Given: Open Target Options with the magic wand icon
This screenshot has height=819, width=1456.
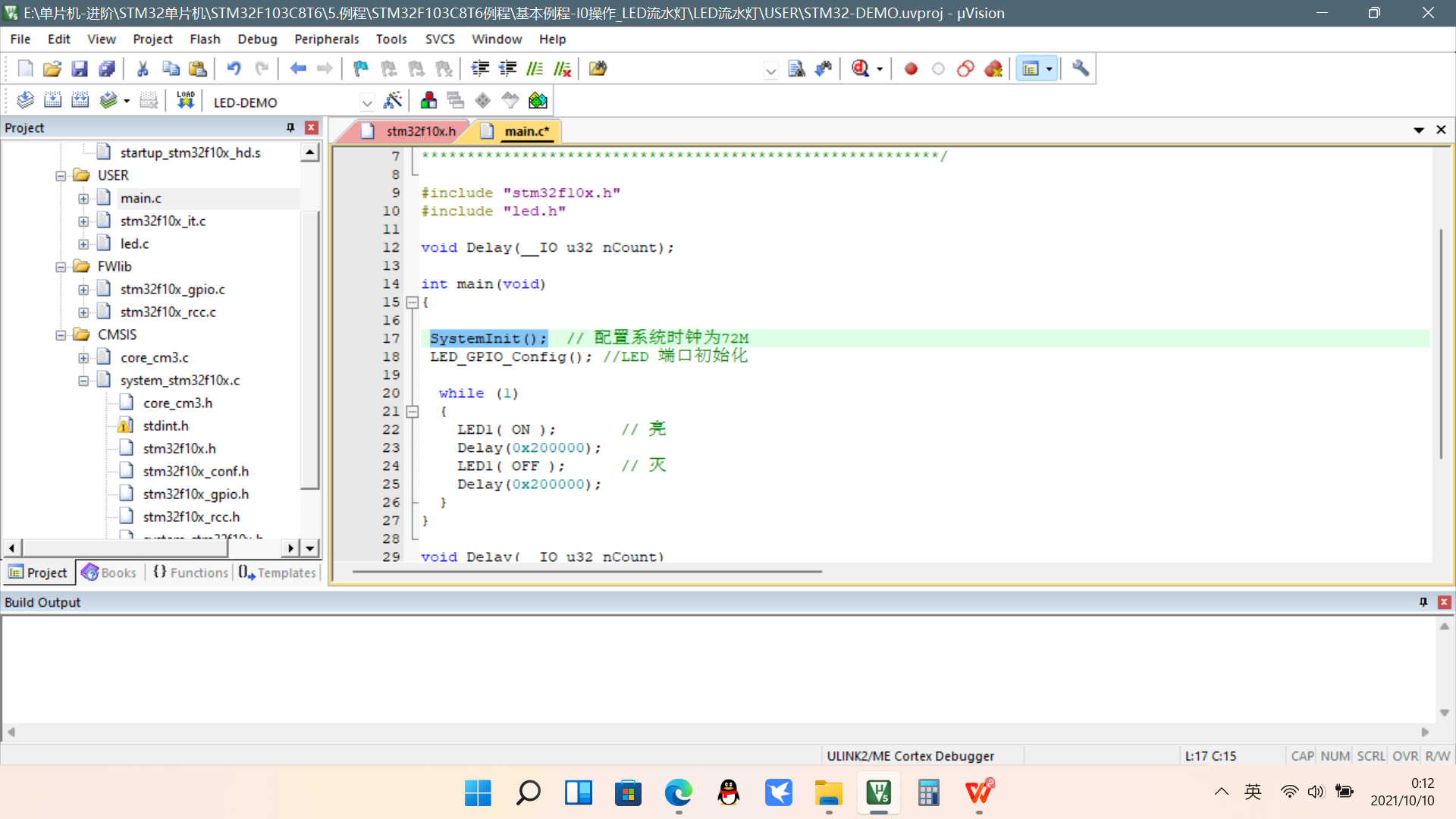Looking at the screenshot, I should [x=393, y=99].
